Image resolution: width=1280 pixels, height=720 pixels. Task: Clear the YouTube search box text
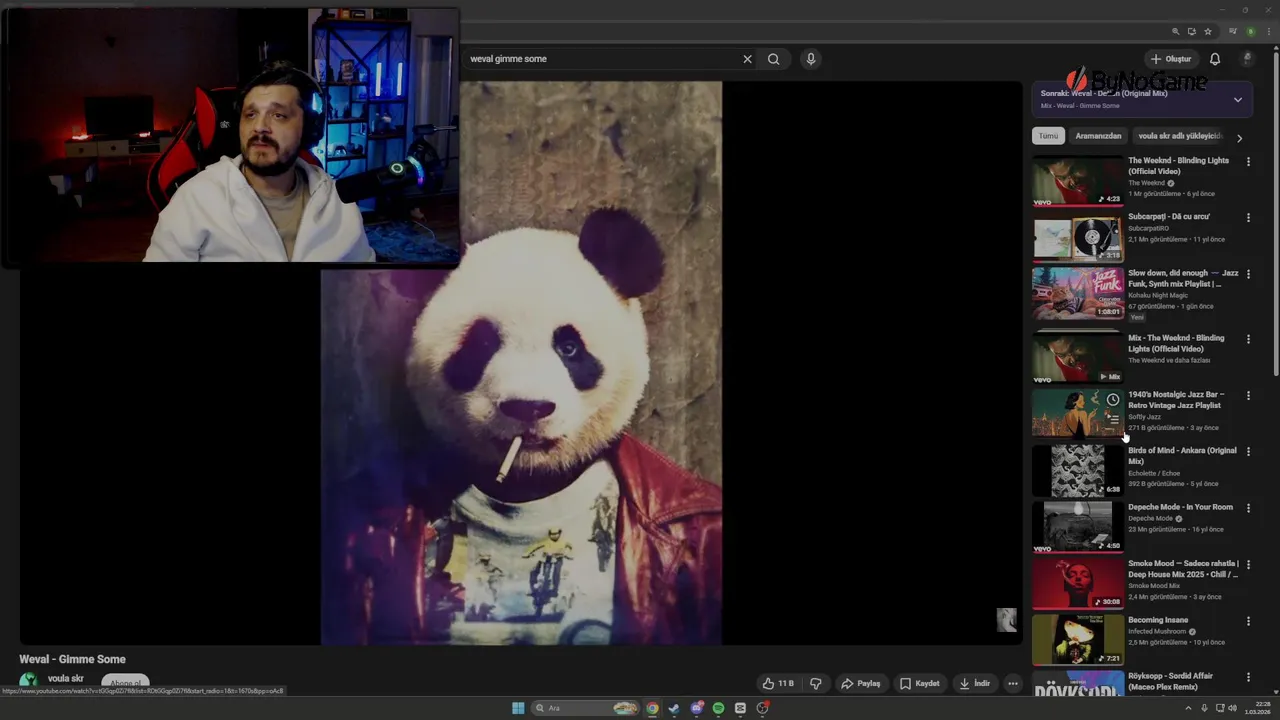[747, 59]
